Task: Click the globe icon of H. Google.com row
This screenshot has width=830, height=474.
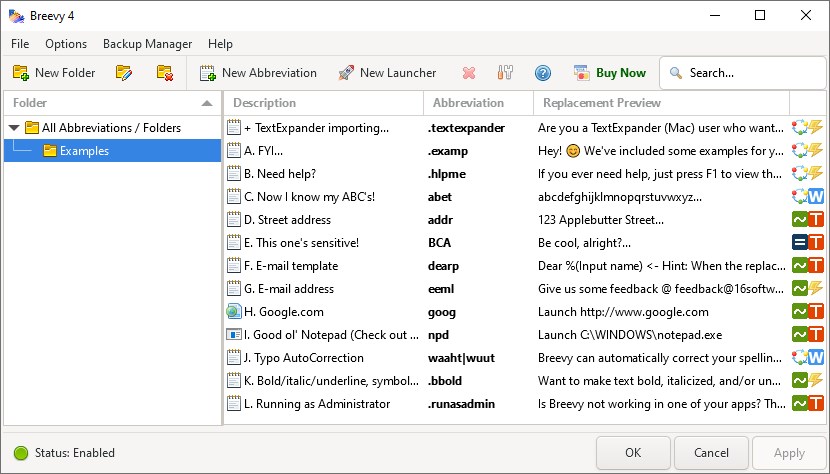Action: point(233,312)
